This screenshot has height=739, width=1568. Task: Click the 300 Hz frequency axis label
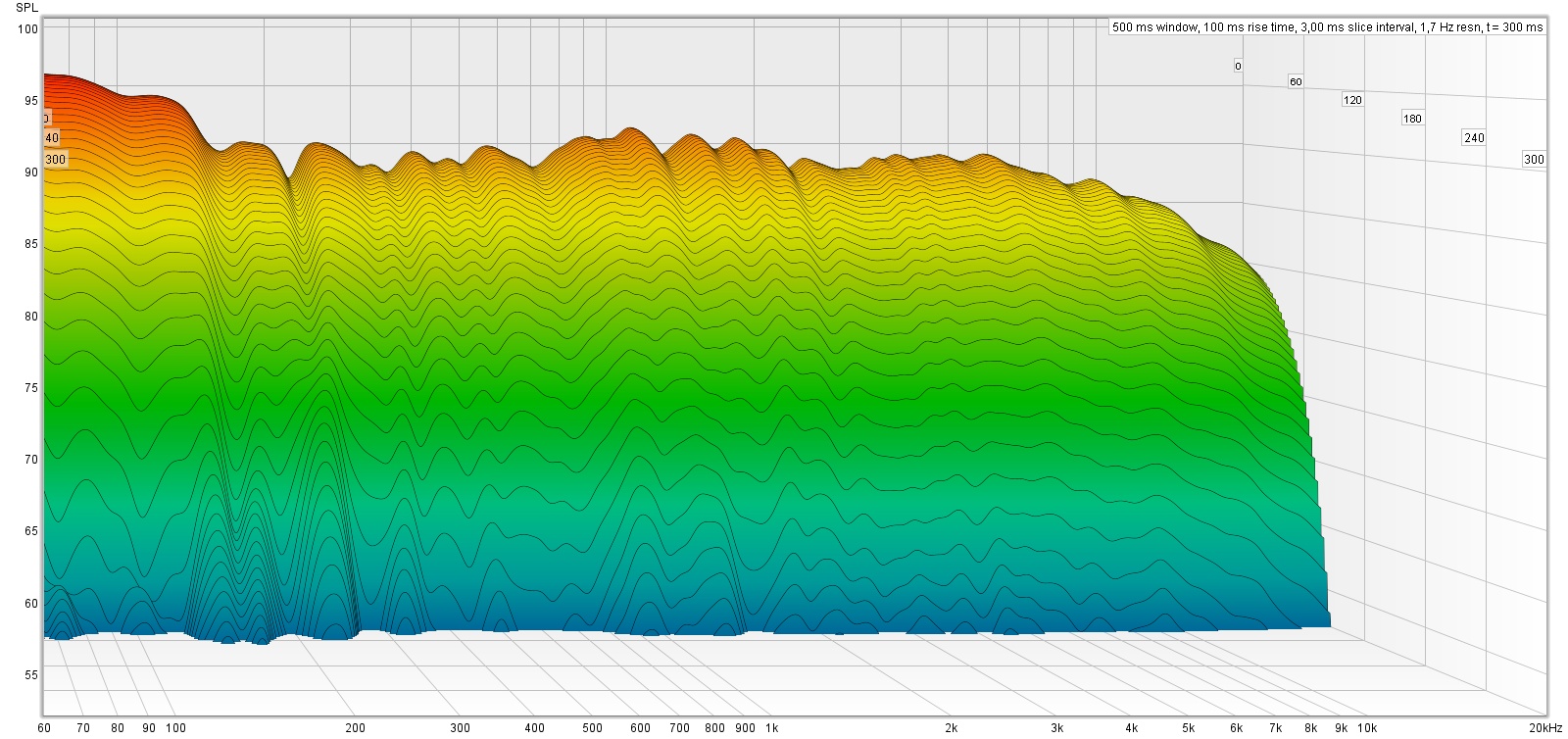coord(460,728)
